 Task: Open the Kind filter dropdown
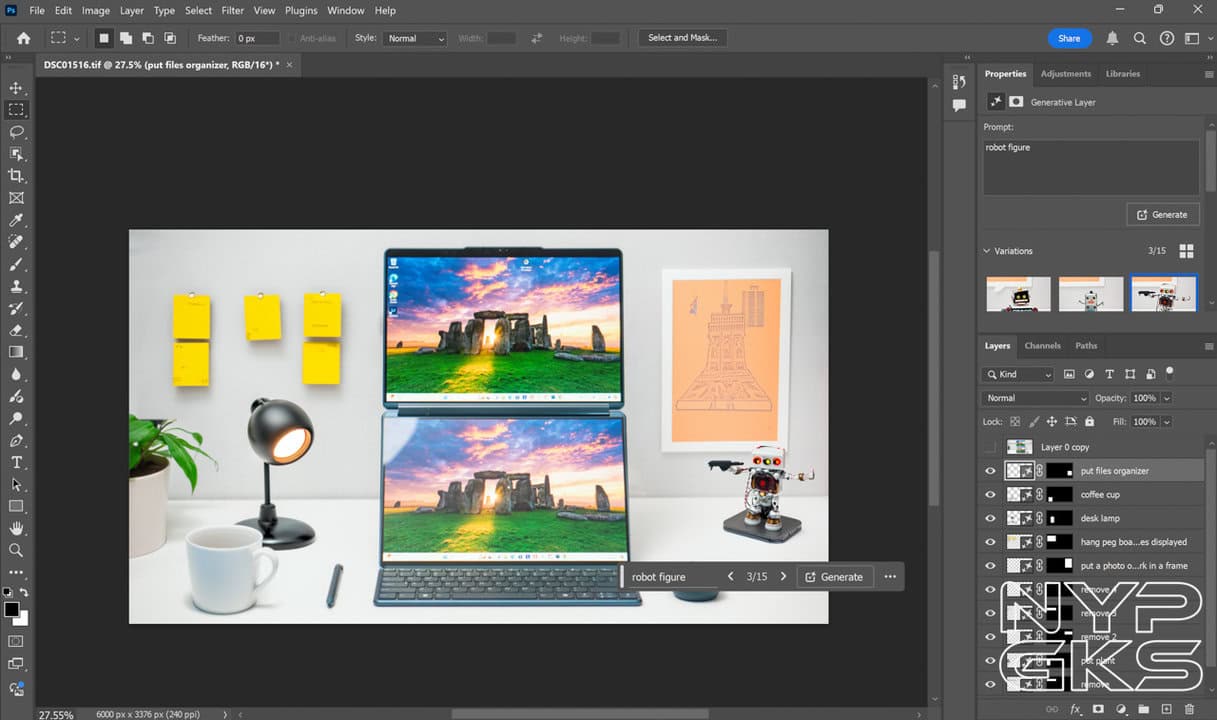(x=1018, y=374)
